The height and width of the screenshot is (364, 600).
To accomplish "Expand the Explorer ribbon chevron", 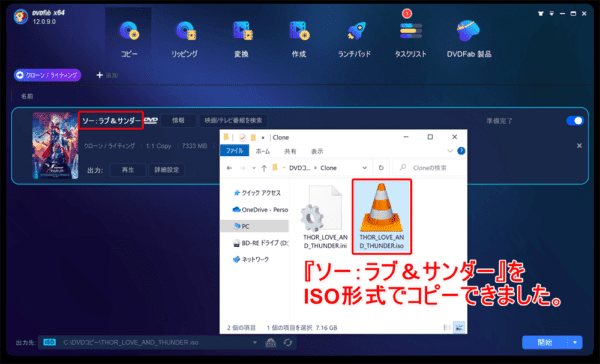I will (x=450, y=151).
